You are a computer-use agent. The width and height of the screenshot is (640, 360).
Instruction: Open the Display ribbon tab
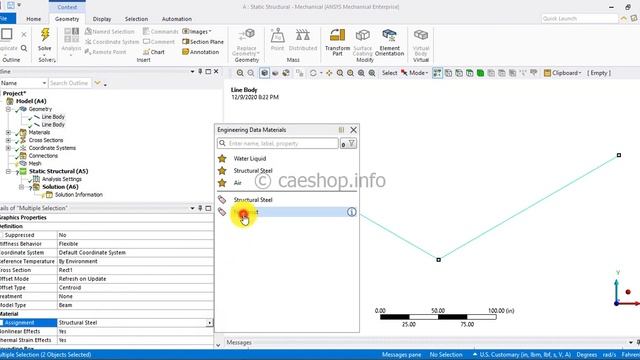pos(102,19)
